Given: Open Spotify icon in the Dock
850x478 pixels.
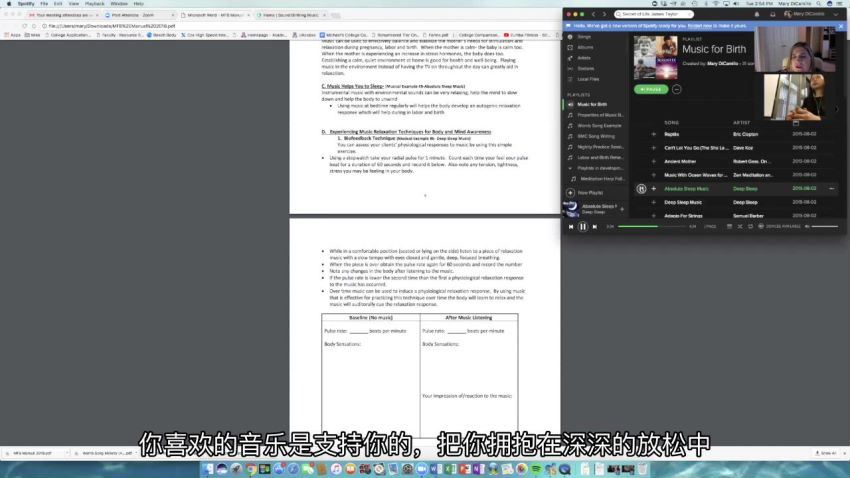Looking at the screenshot, I should (x=536, y=469).
